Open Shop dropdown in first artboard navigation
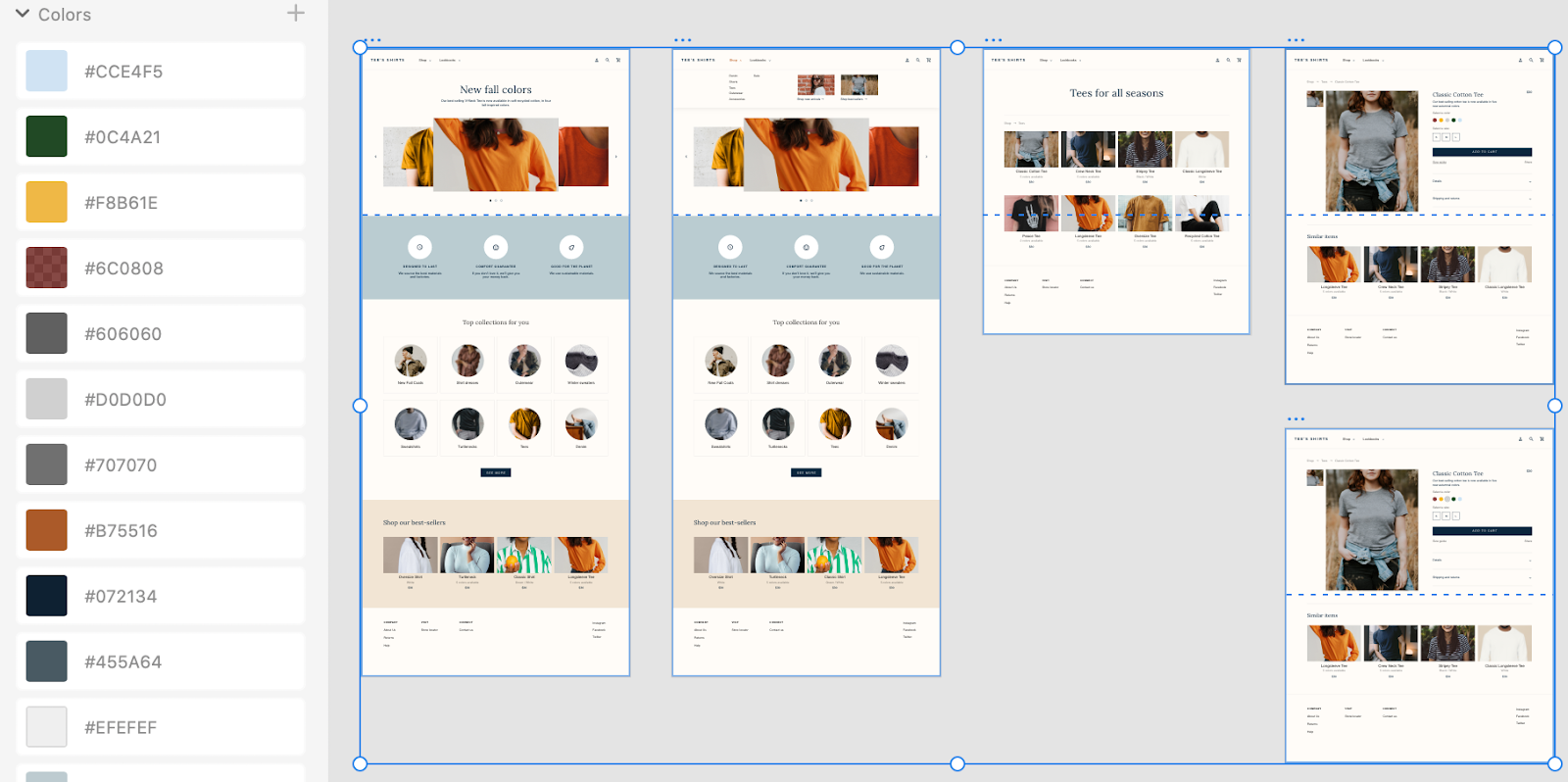The width and height of the screenshot is (1568, 782). pos(424,60)
